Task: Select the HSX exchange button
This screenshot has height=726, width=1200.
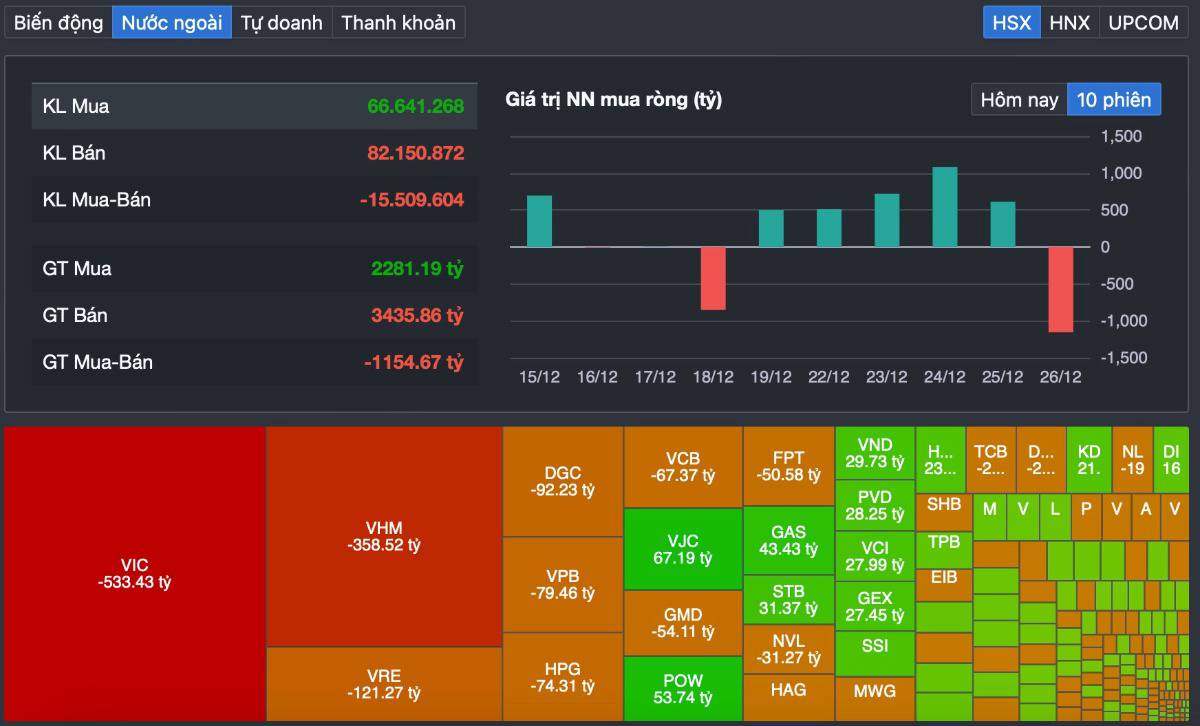Action: coord(1011,22)
